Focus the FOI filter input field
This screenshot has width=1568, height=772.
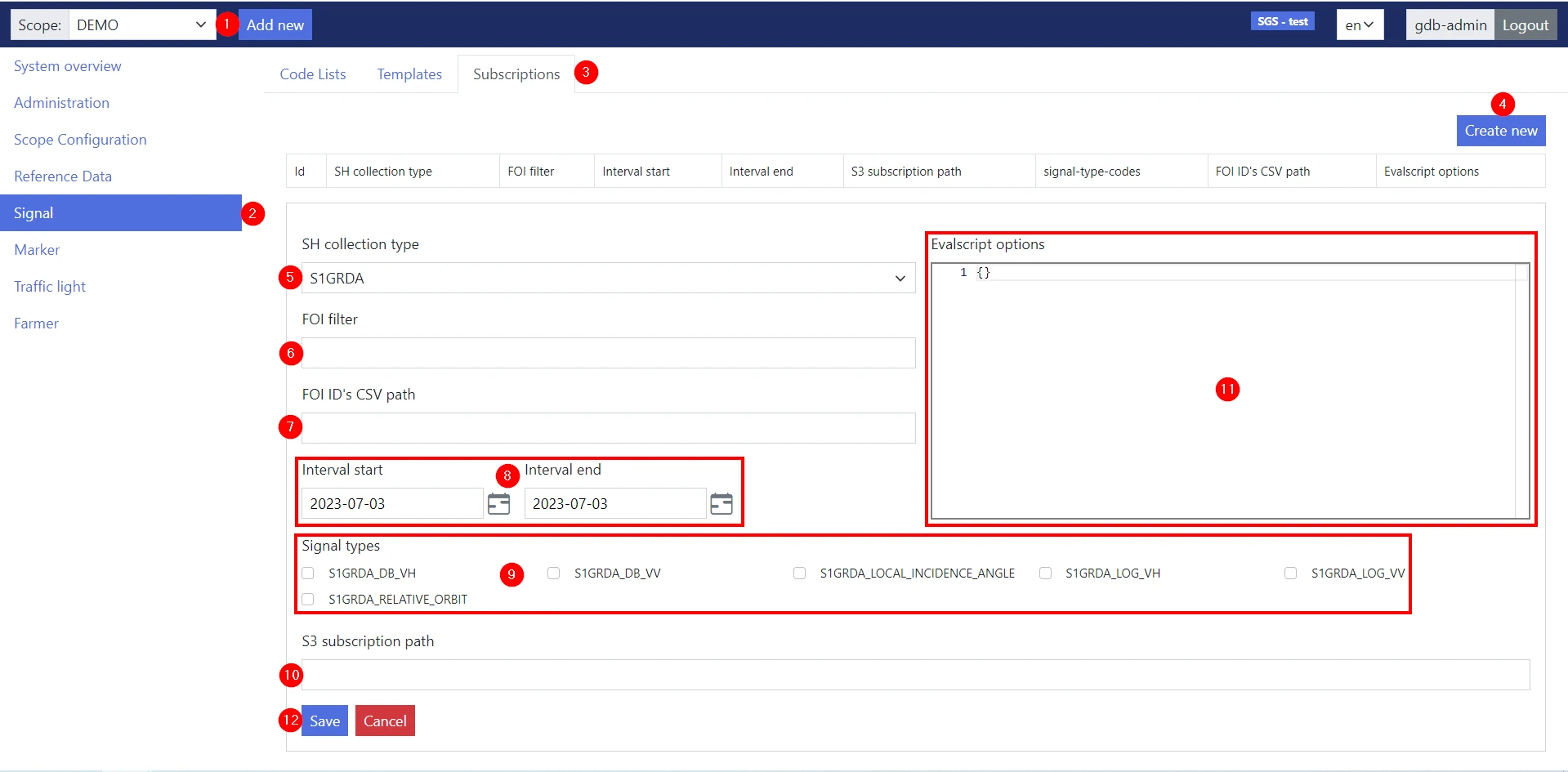pos(608,354)
